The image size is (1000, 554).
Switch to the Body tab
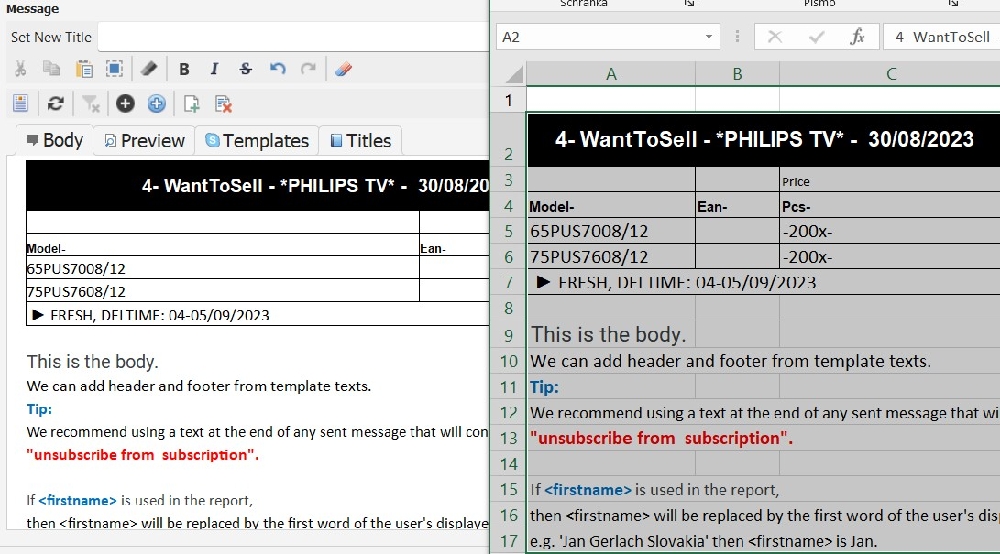point(55,140)
